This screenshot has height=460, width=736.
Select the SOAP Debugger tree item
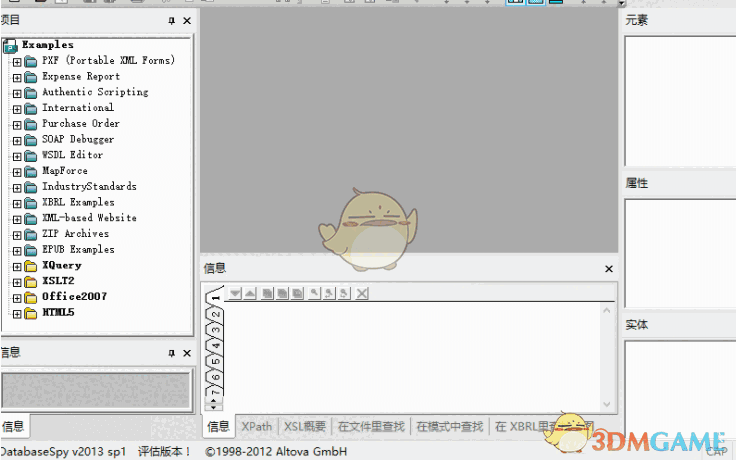click(x=78, y=139)
